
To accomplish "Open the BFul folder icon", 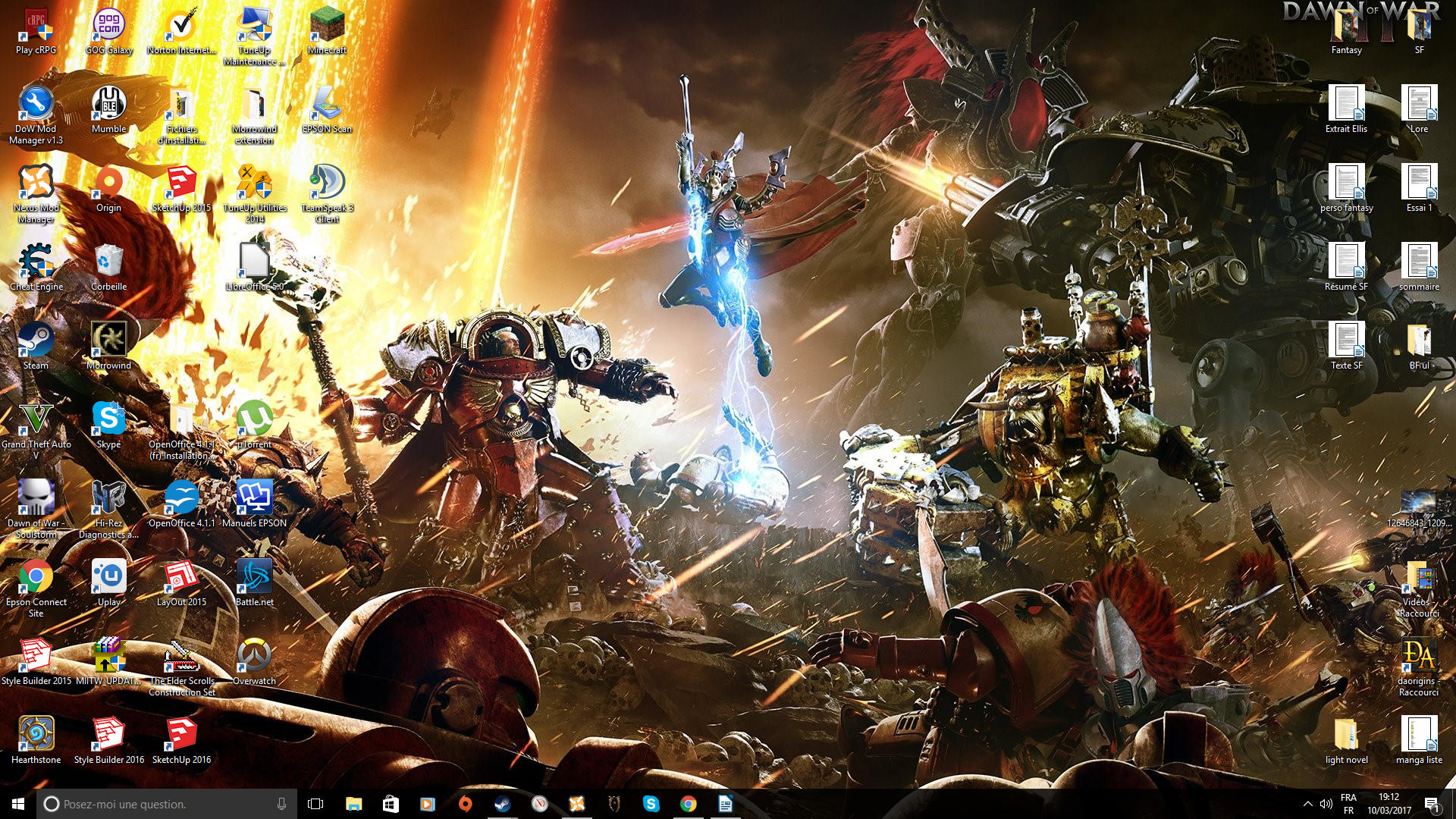I will tap(1419, 347).
